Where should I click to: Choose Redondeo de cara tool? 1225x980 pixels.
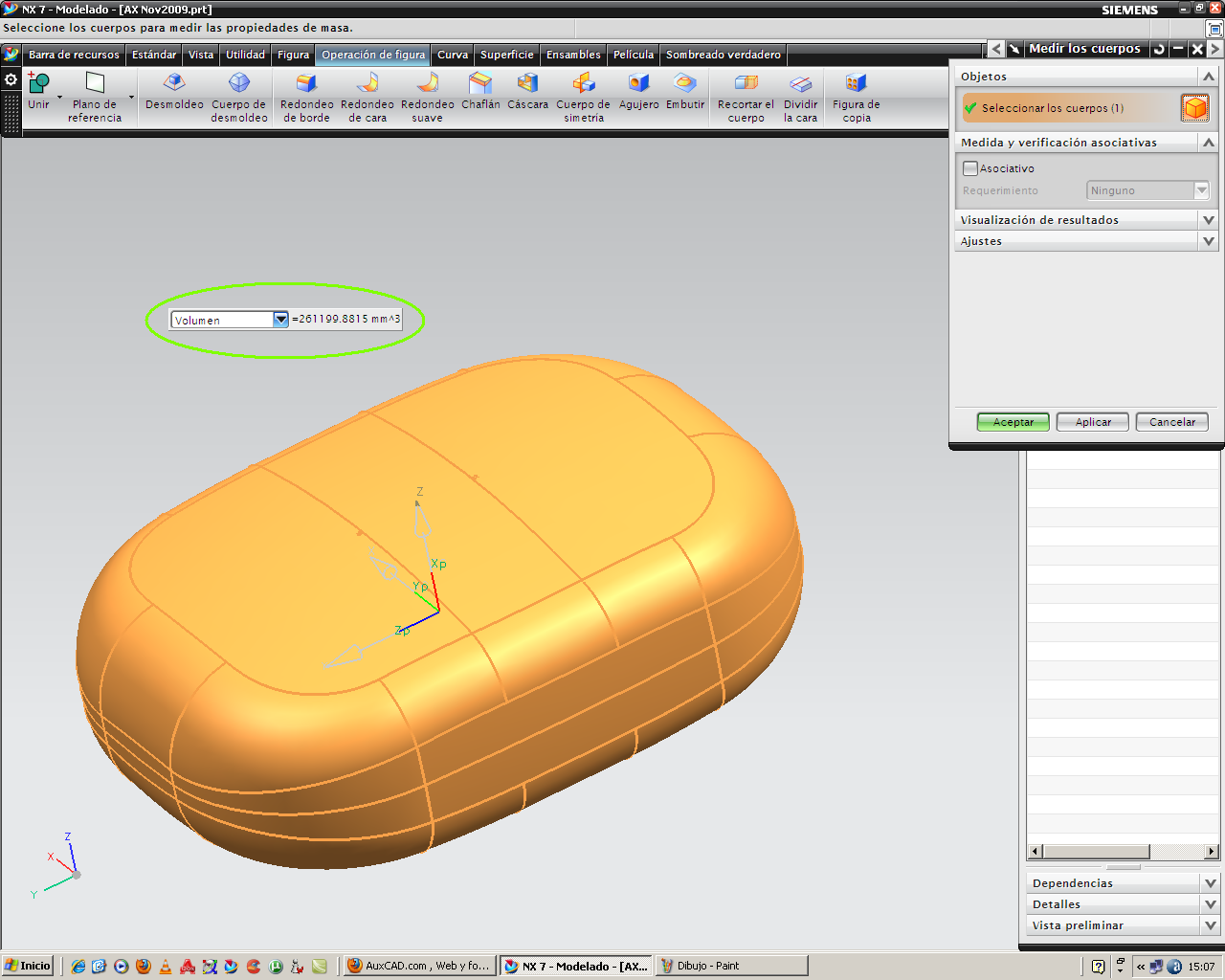click(367, 98)
